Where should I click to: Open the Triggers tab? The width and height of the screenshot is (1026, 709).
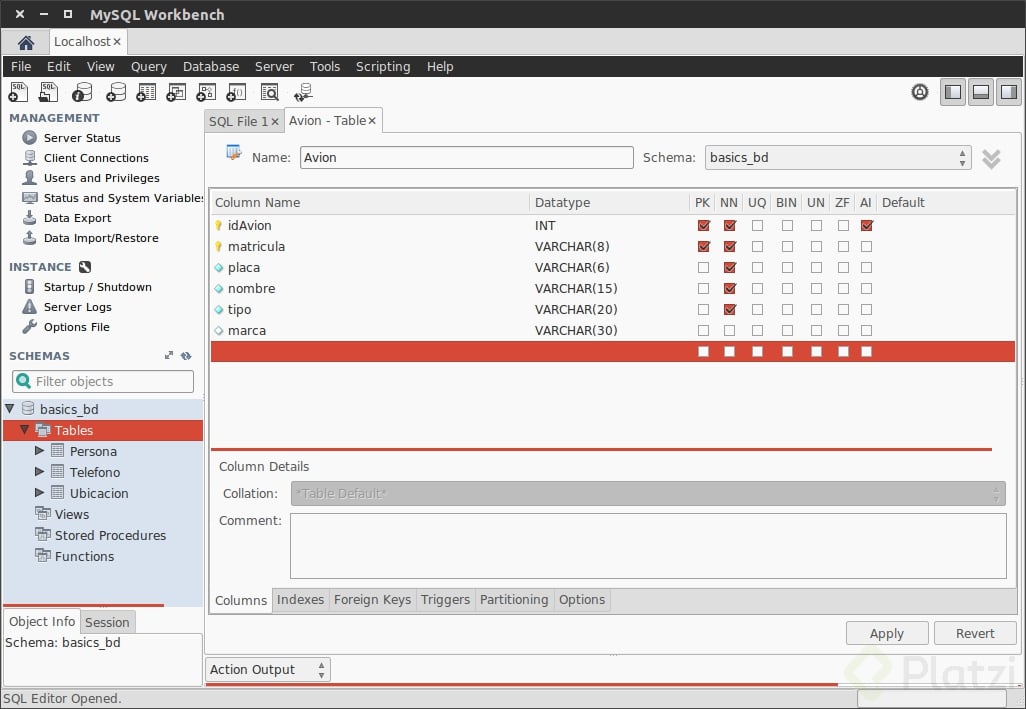coord(446,600)
